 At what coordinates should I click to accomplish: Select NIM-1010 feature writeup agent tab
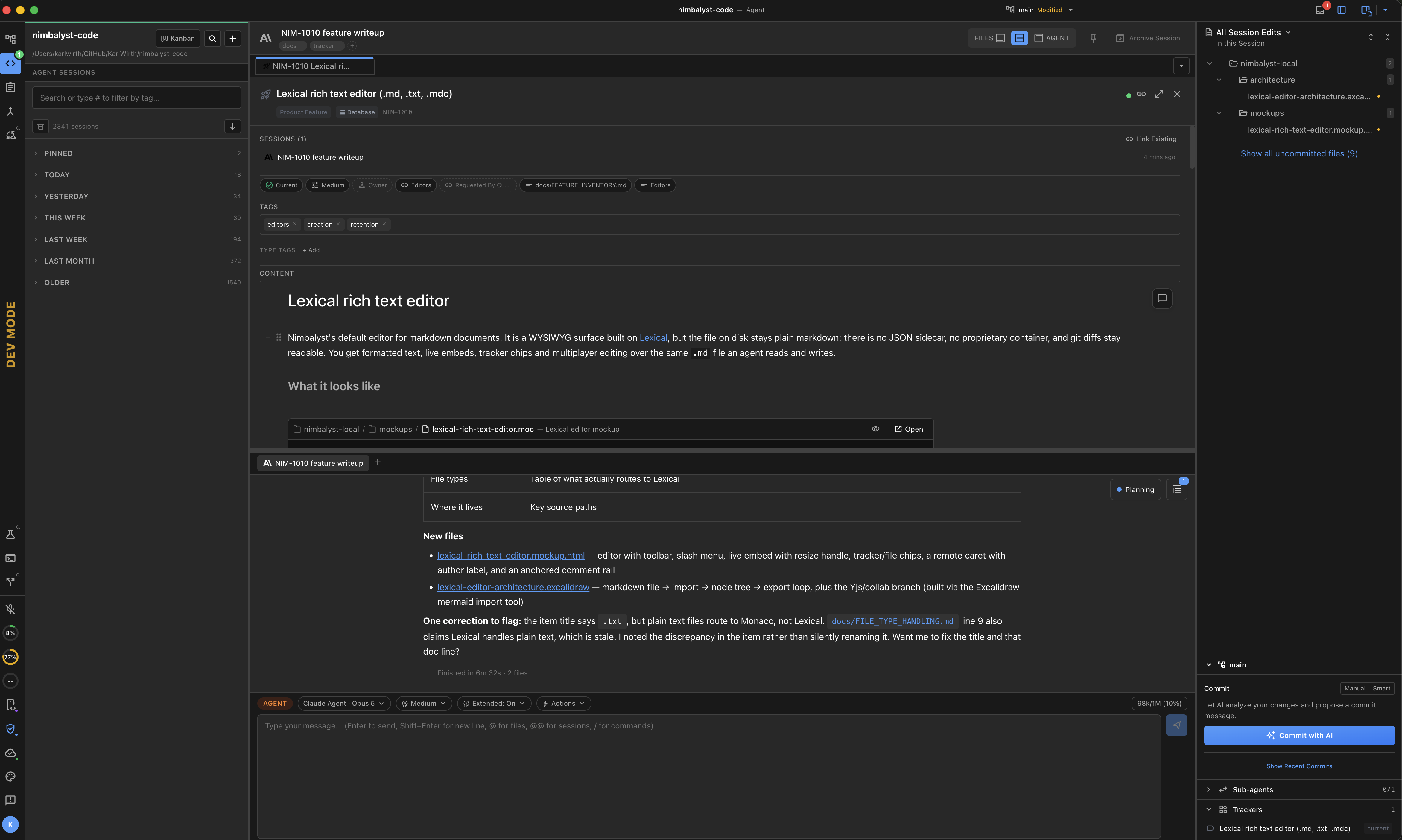point(314,463)
